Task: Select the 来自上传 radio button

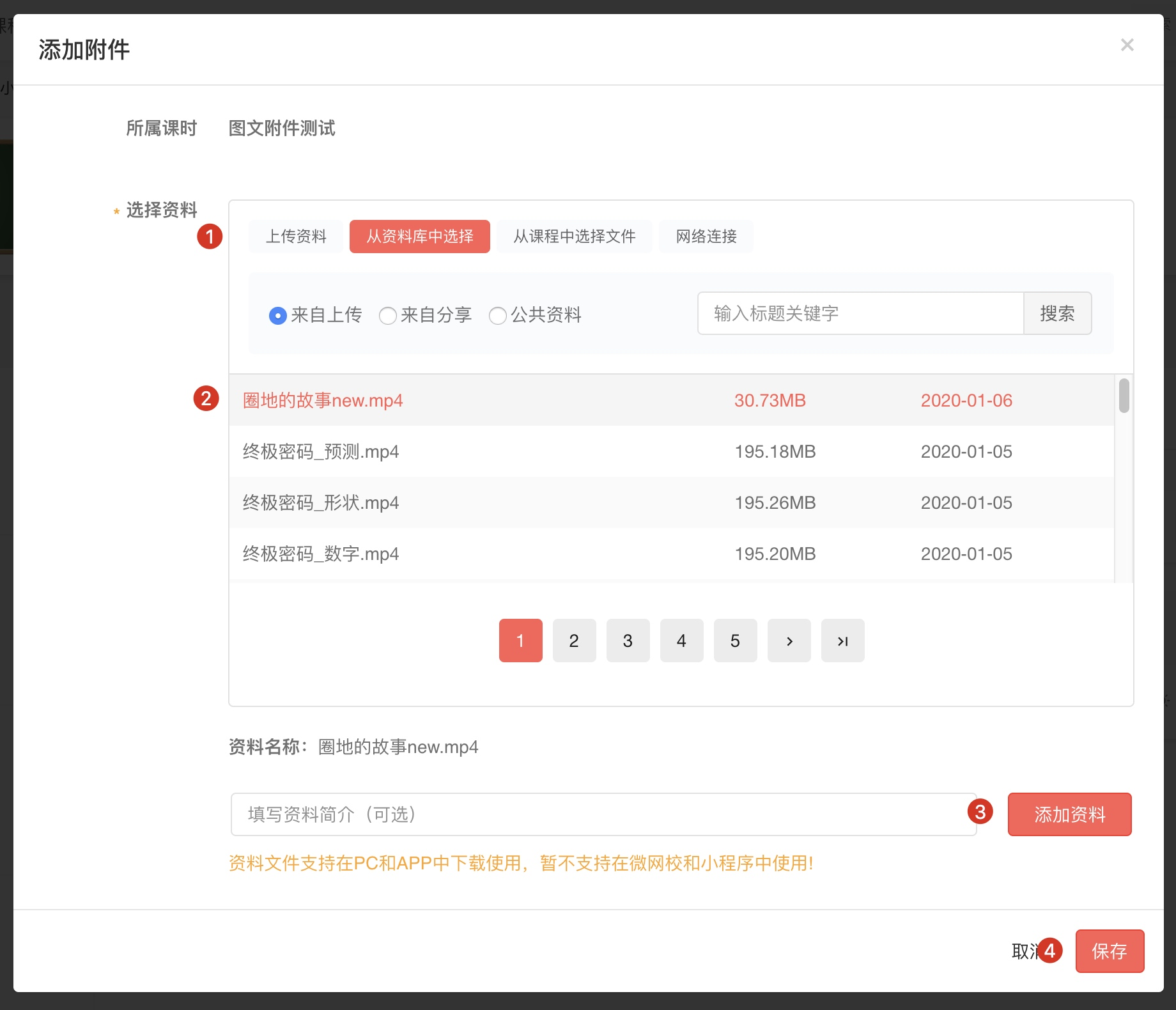Action: pyautogui.click(x=277, y=315)
